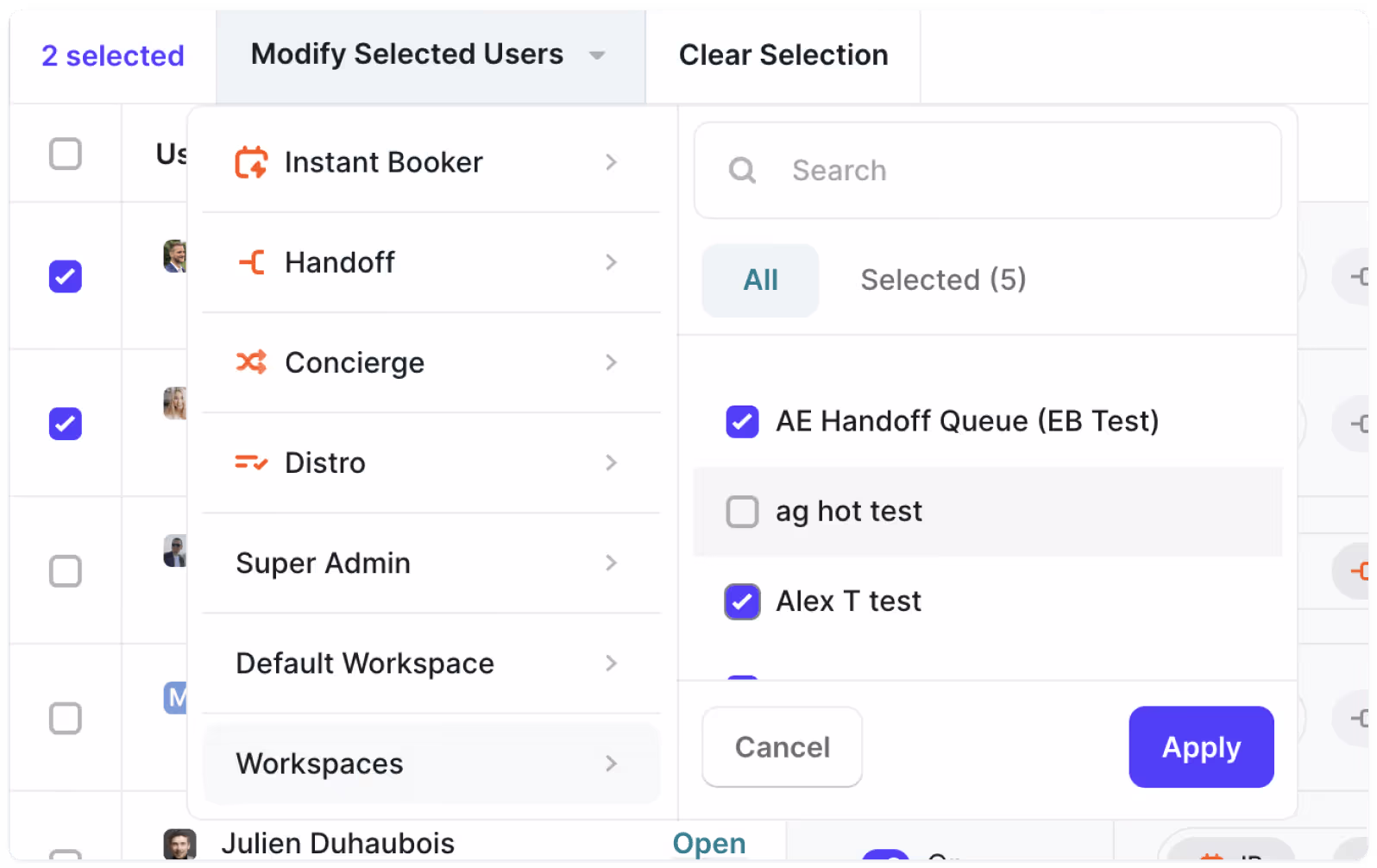Click the Handoff bracket icon in menu
Image resolution: width=1377 pixels, height=868 pixels.
point(252,262)
